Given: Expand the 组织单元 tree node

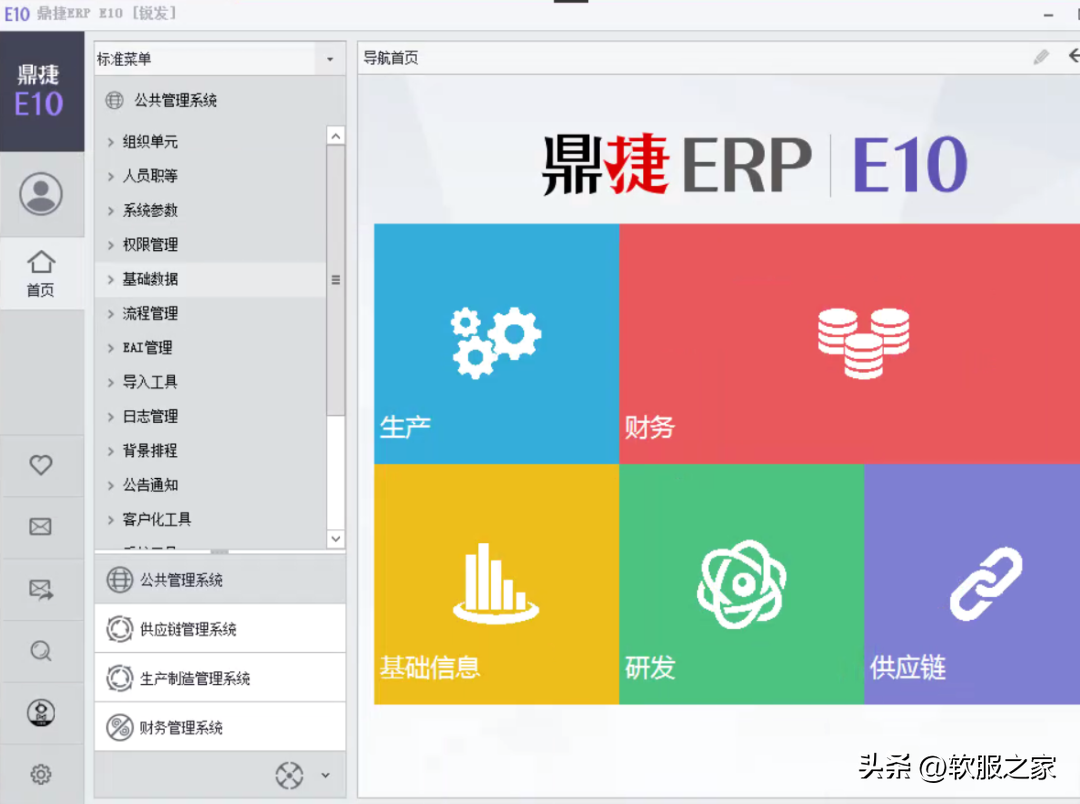Looking at the screenshot, I should [x=110, y=142].
